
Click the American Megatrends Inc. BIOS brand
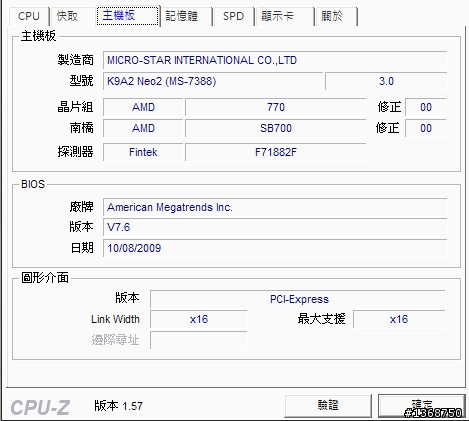[x=275, y=207]
